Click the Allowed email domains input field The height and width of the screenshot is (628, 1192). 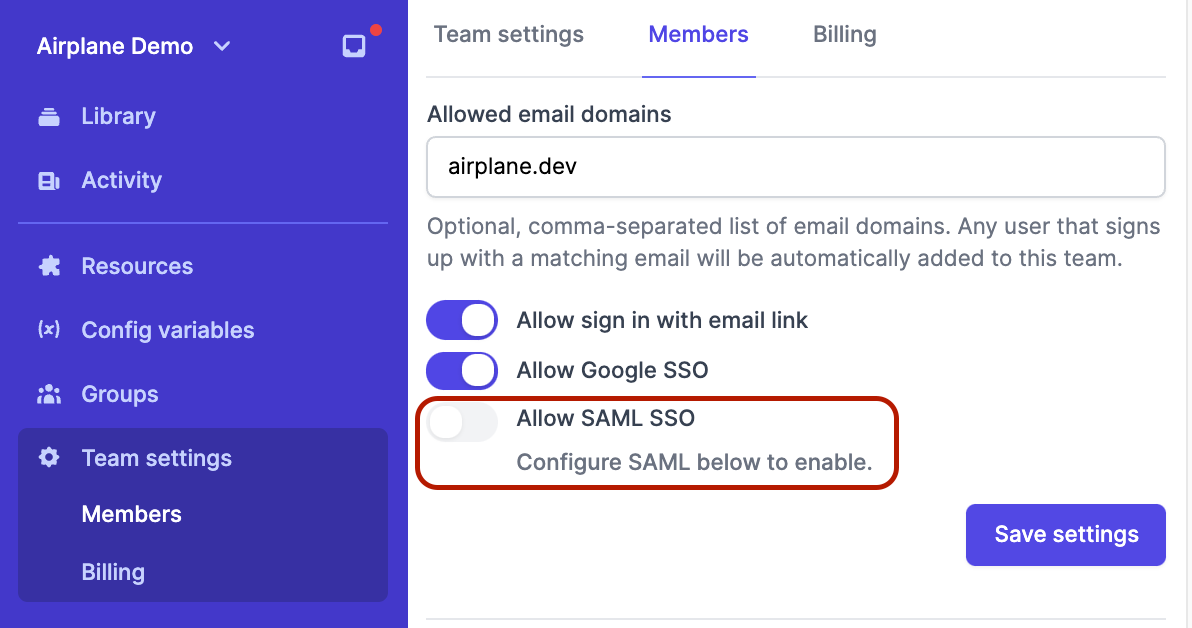795,167
